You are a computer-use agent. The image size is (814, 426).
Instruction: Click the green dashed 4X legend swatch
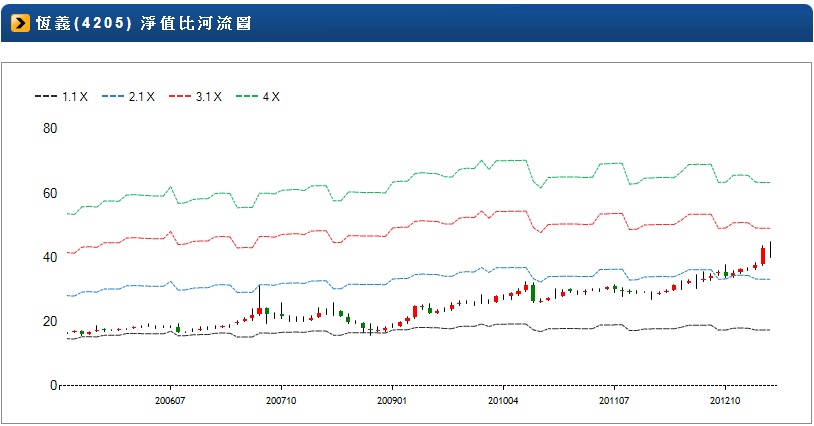pyautogui.click(x=247, y=97)
